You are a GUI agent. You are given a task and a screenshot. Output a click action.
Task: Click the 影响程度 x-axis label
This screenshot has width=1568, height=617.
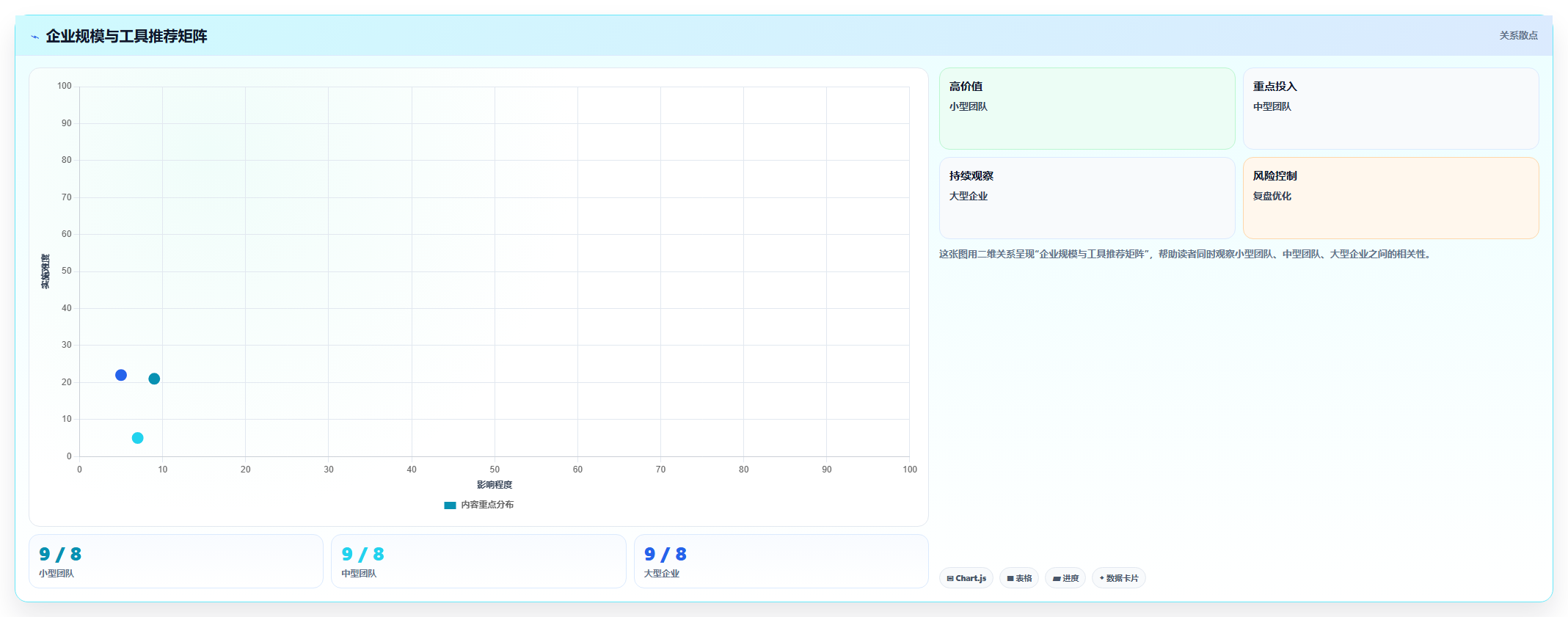(495, 485)
